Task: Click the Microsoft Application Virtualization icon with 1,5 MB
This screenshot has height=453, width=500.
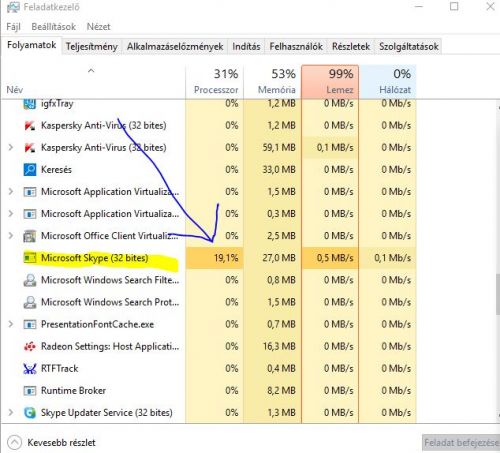Action: point(30,192)
